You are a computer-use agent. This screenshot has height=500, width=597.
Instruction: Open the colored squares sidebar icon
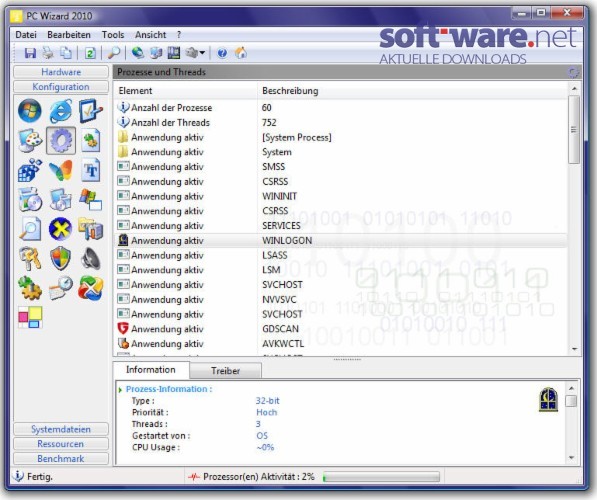pyautogui.click(x=30, y=317)
